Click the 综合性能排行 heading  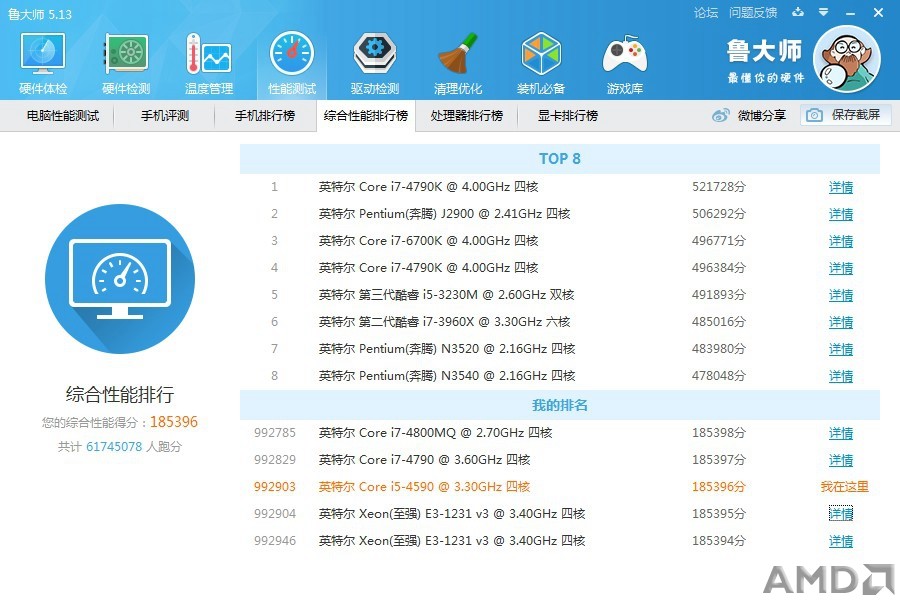[119, 395]
